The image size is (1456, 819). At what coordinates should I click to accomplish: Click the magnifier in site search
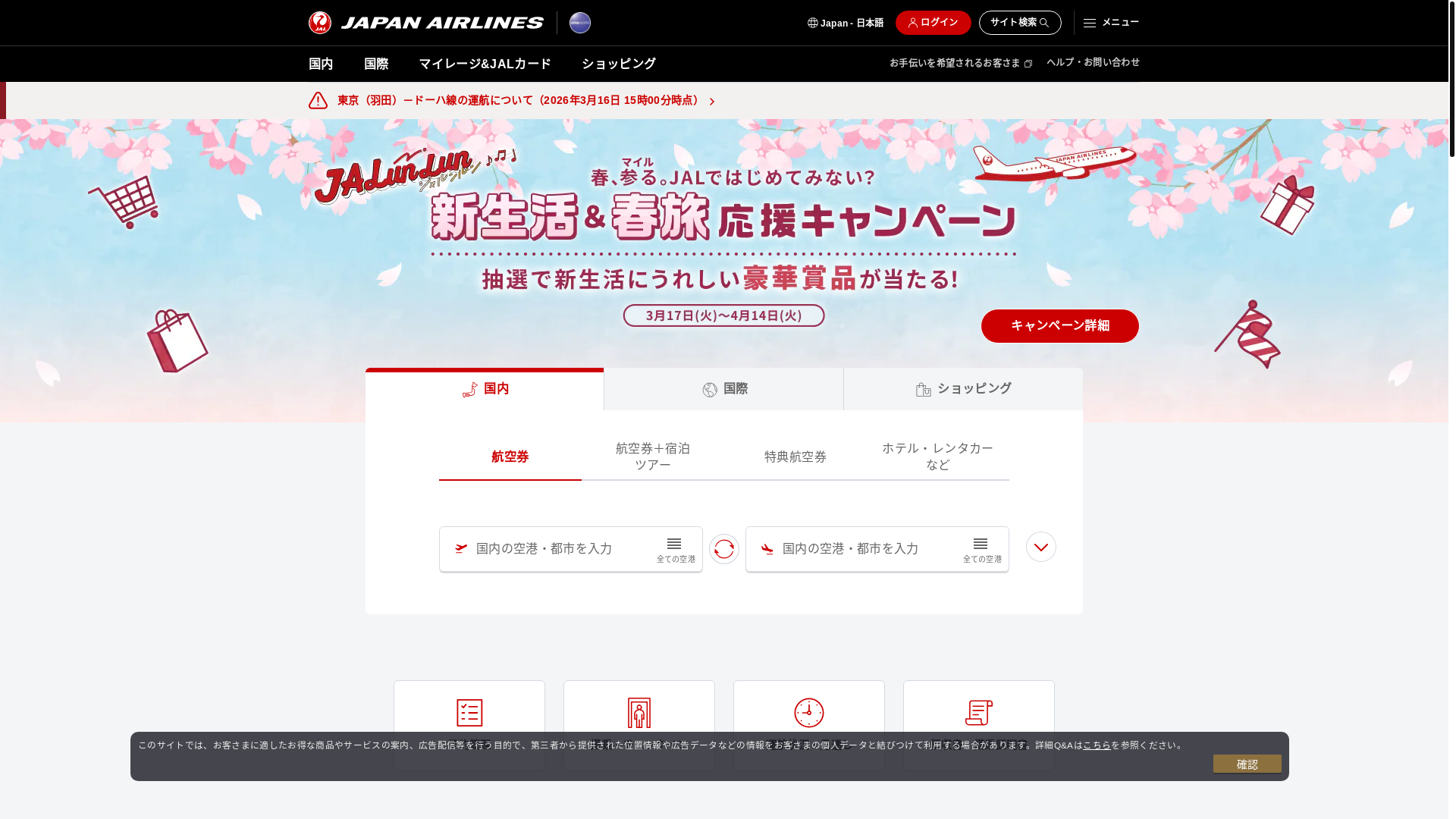pyautogui.click(x=1044, y=23)
